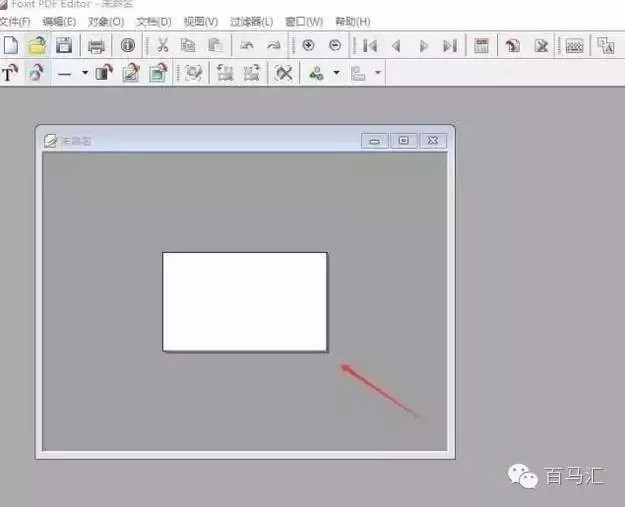The height and width of the screenshot is (507, 625).
Task: Zoom out with the circled minus icon
Action: pyautogui.click(x=335, y=45)
